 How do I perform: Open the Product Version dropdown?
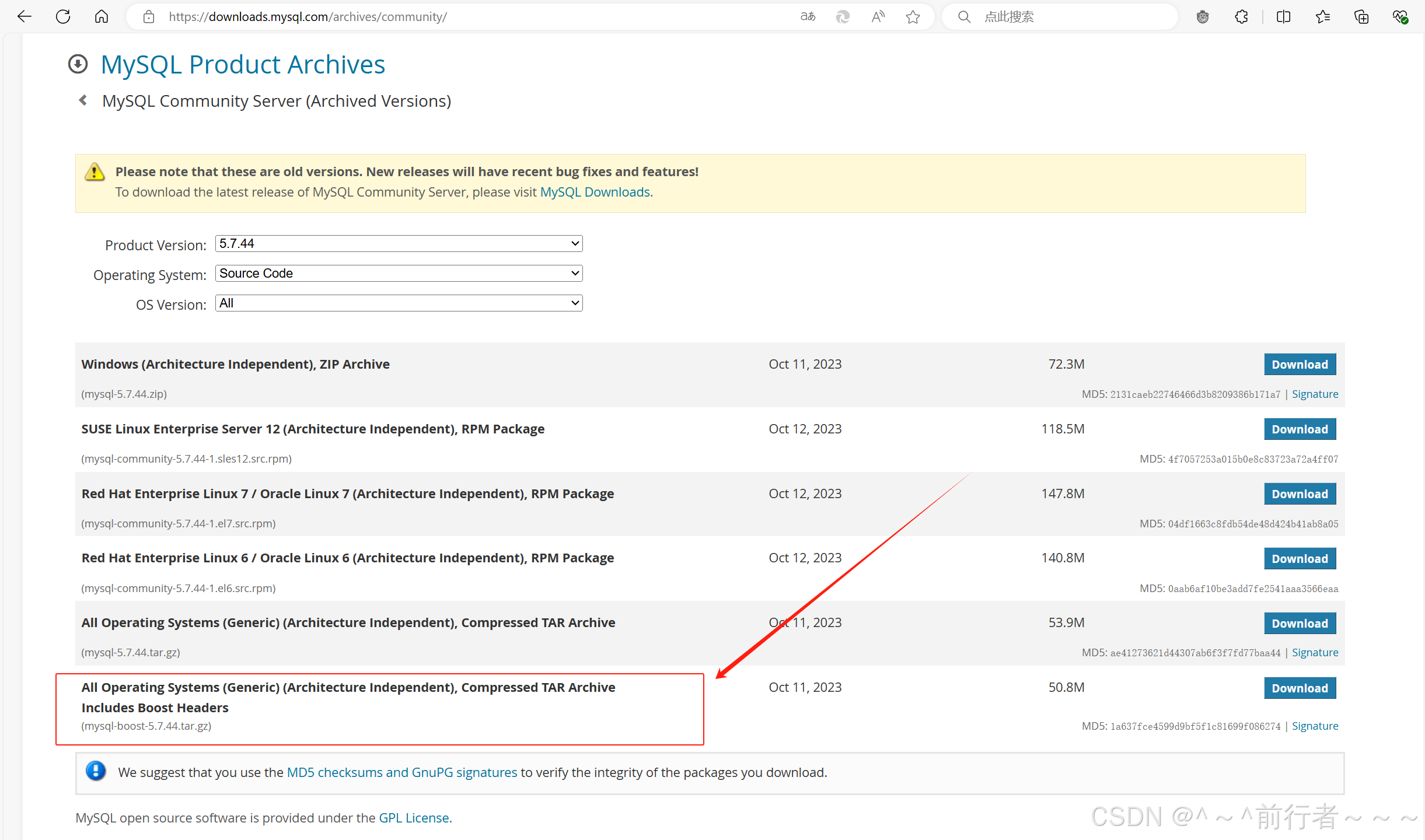coord(399,243)
